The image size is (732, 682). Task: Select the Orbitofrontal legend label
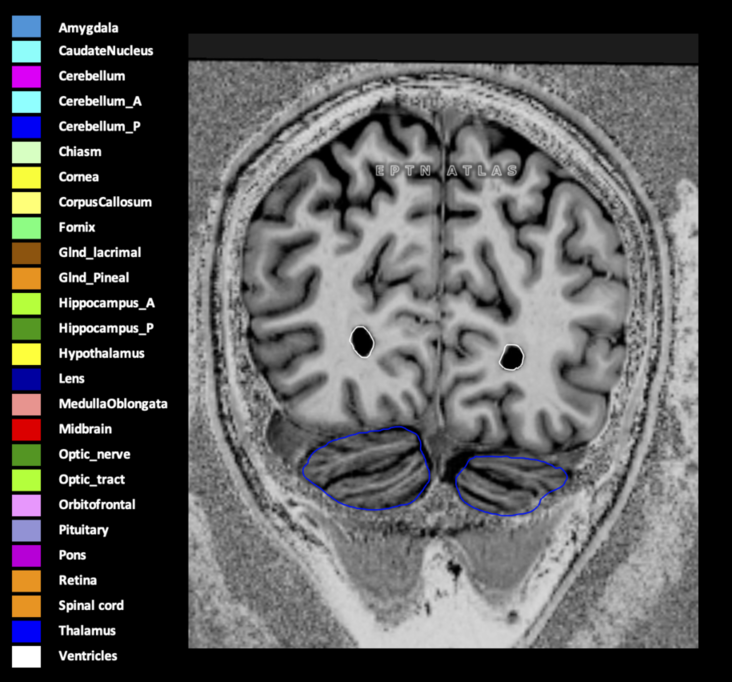tap(97, 505)
